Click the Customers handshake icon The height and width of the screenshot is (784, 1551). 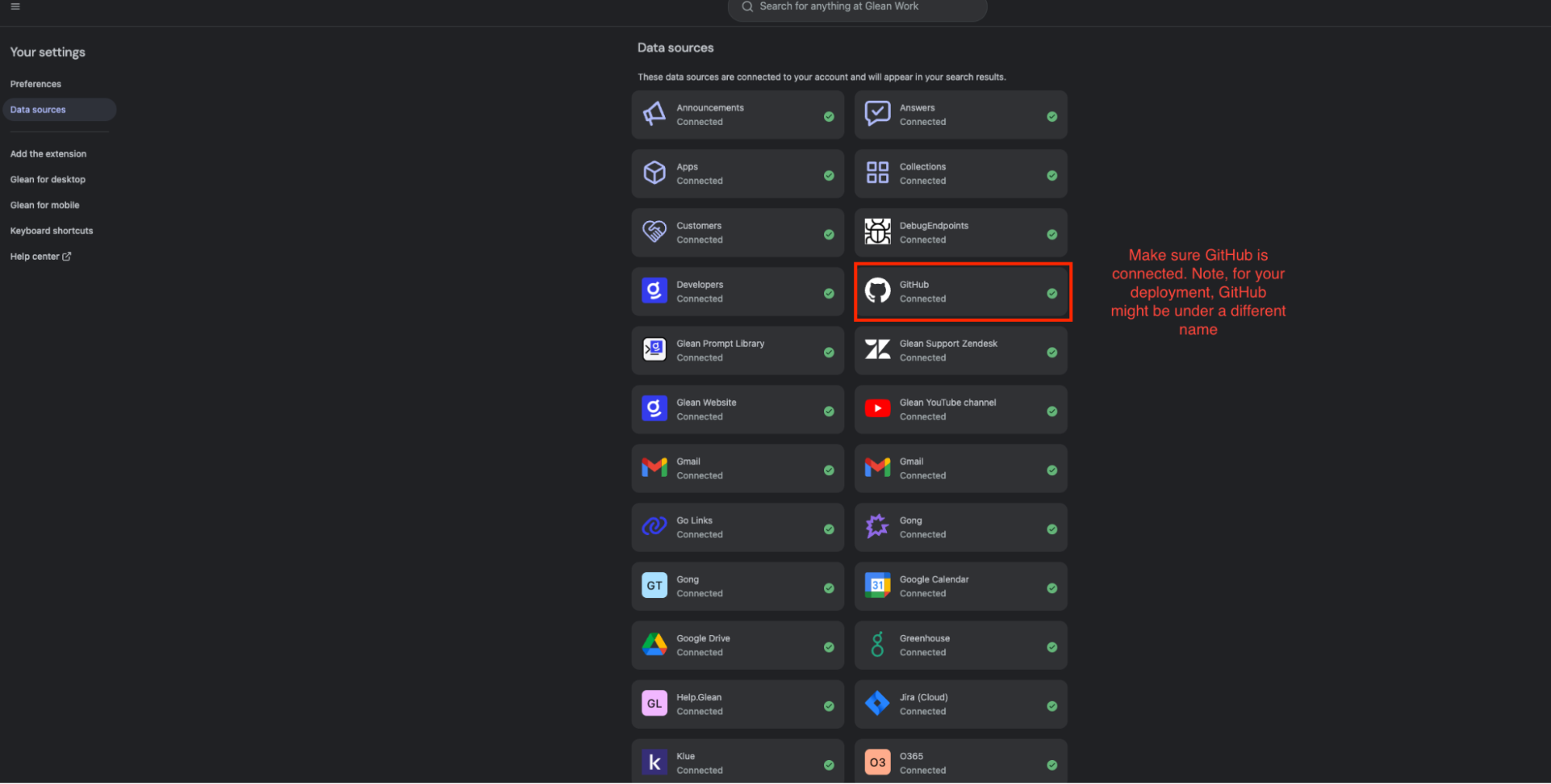tap(654, 232)
